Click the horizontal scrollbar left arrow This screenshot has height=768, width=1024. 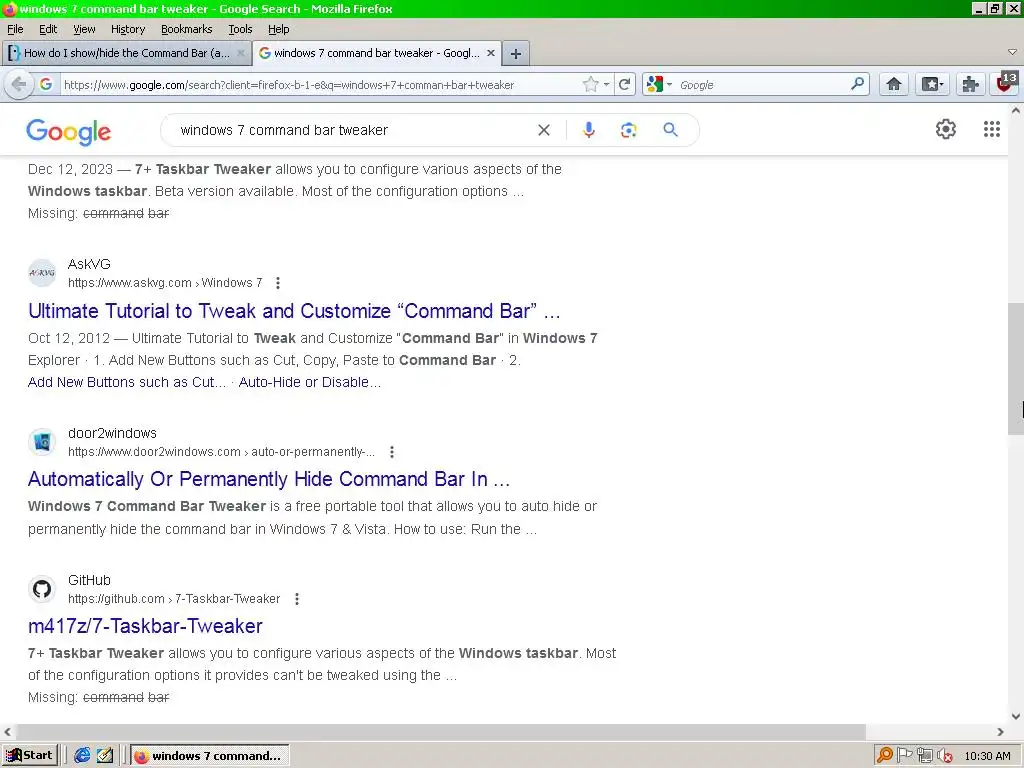[7, 731]
